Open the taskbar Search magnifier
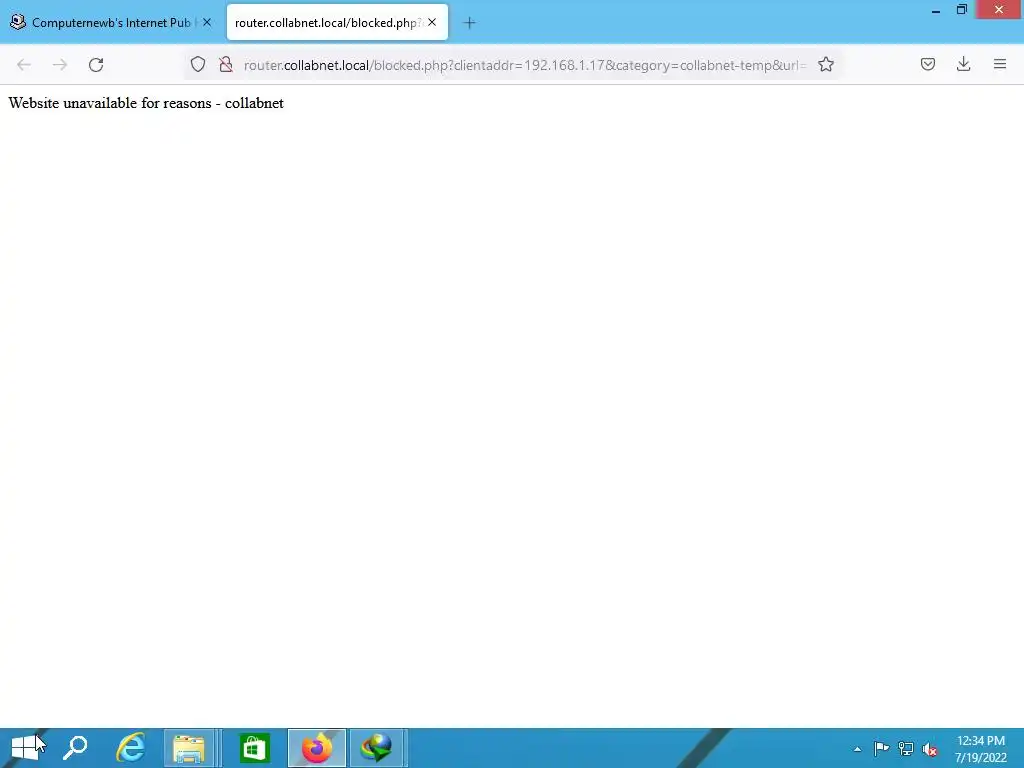The image size is (1024, 768). coord(75,748)
